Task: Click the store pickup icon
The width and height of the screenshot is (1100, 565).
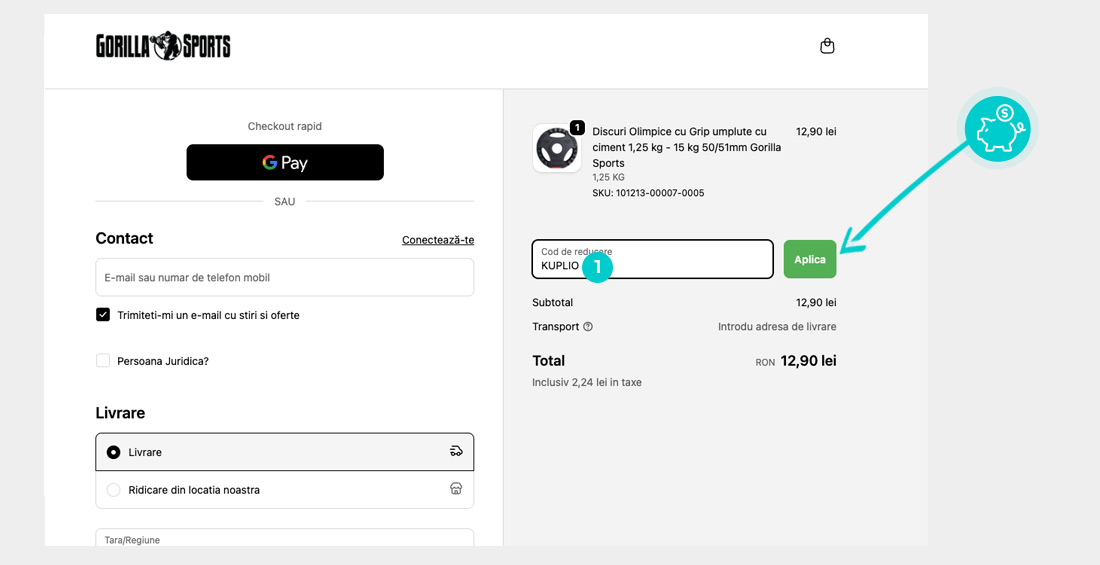Action: click(456, 490)
